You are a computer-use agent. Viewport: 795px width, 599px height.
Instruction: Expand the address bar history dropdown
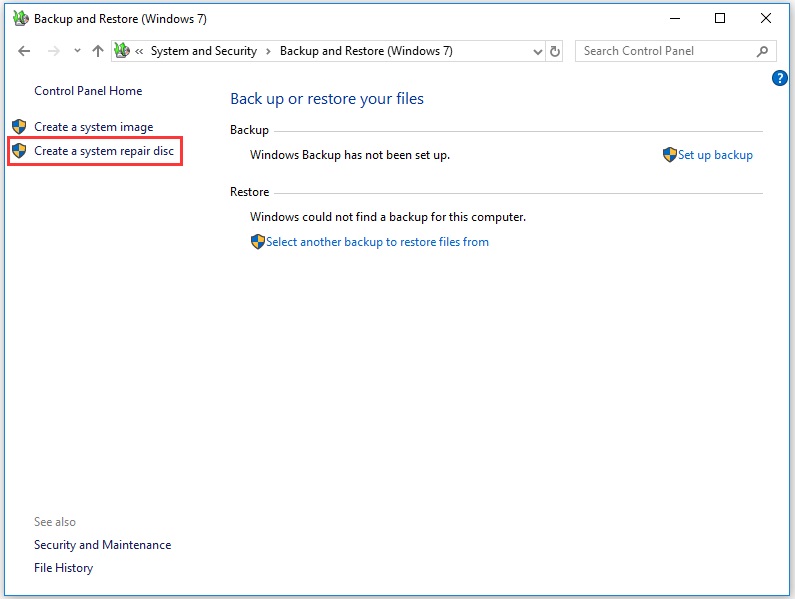pyautogui.click(x=538, y=51)
